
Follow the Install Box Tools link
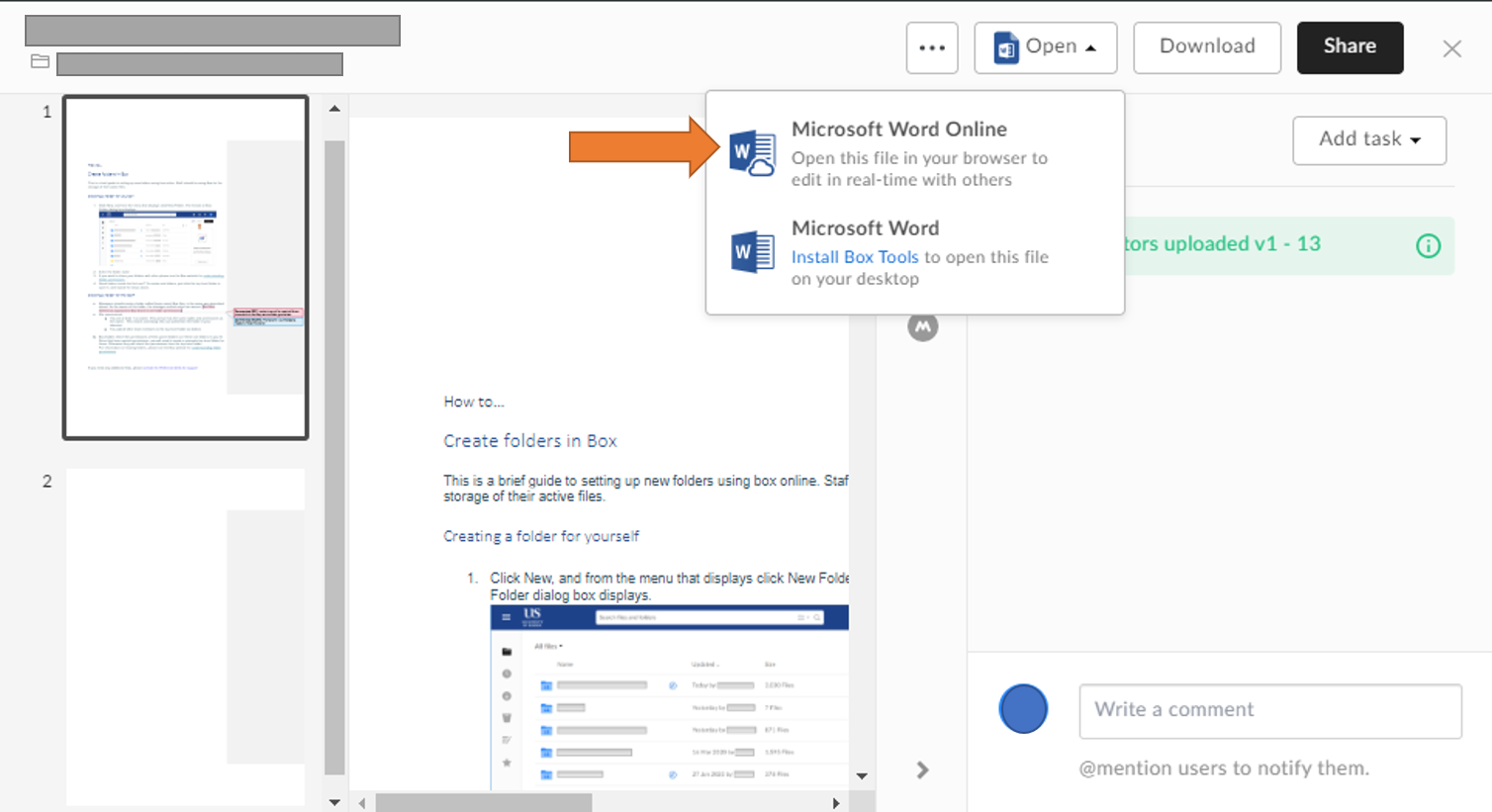point(855,257)
